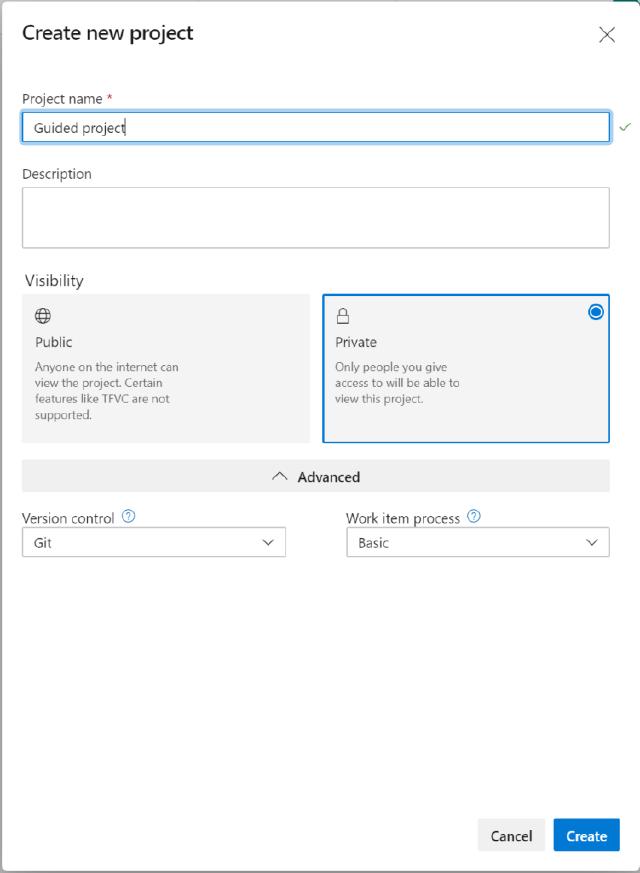Collapse the Advanced section

(x=316, y=476)
